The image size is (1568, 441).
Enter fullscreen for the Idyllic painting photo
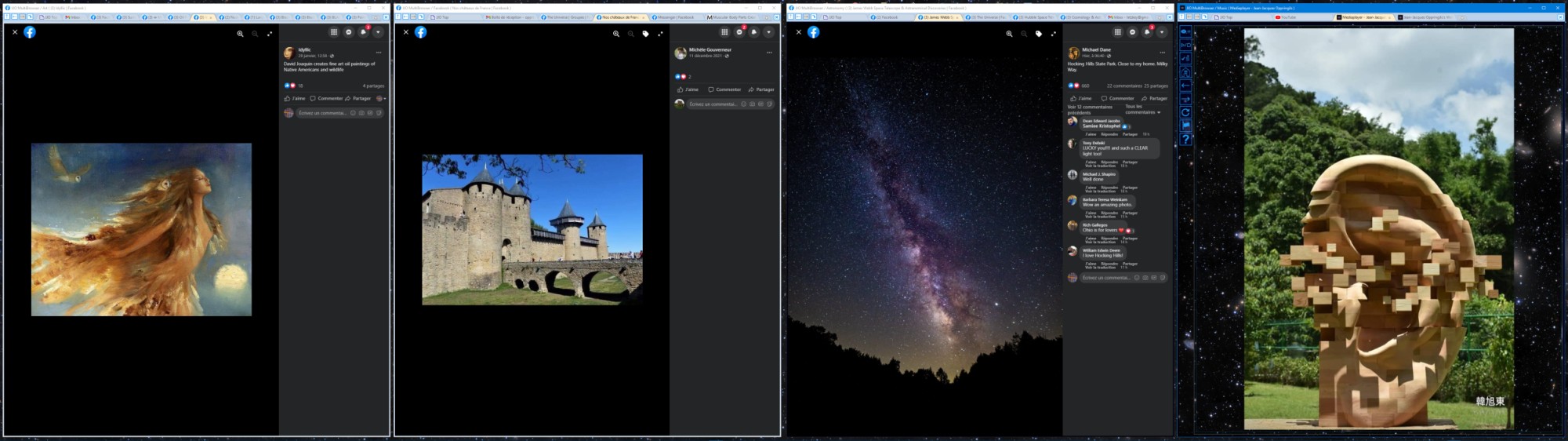point(270,34)
